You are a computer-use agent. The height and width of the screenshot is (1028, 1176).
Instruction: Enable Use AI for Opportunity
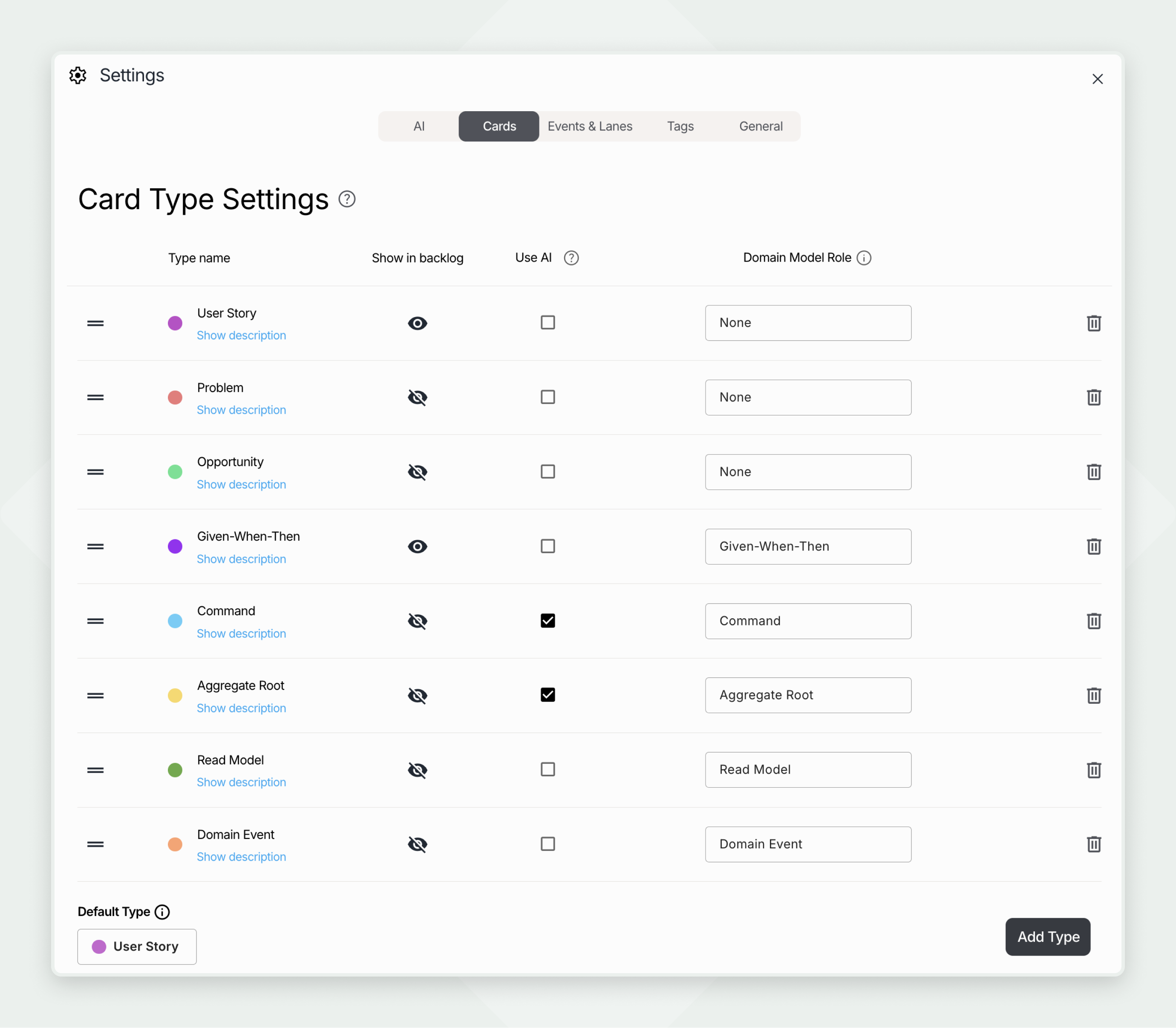547,472
